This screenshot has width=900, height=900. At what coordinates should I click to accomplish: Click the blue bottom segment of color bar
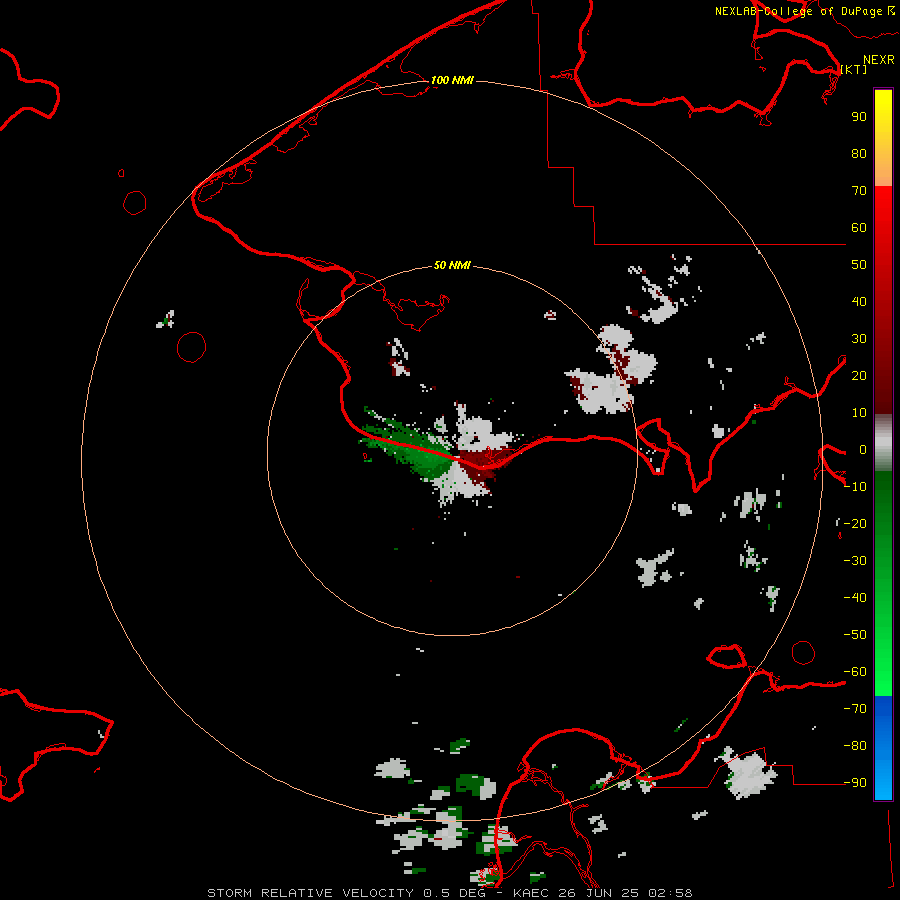(883, 748)
